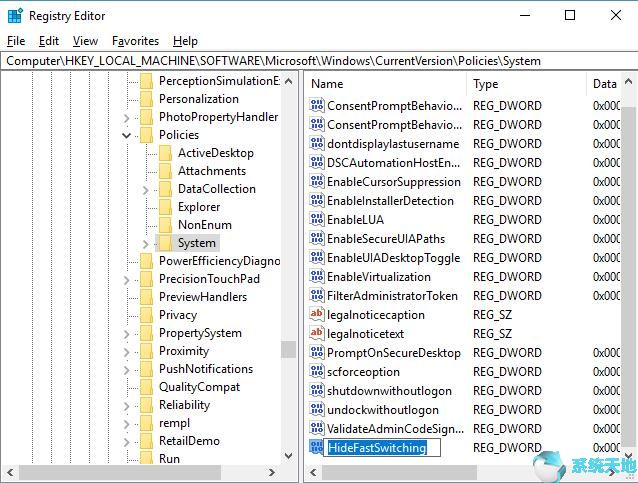Sort values by the Name column header
Viewport: 638px width, 483px height.
pos(385,84)
